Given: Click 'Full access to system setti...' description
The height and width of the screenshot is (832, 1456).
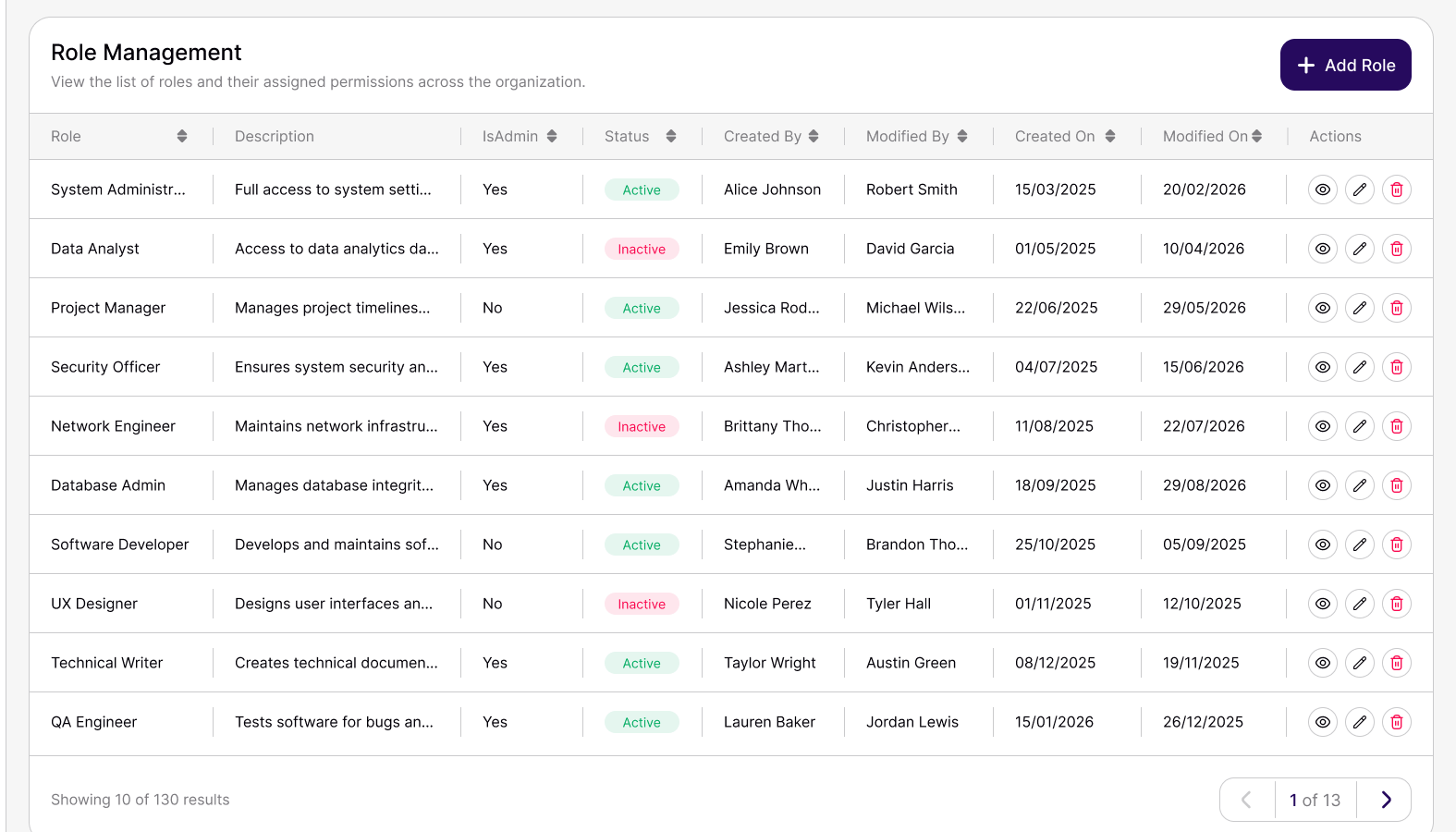Looking at the screenshot, I should point(333,190).
